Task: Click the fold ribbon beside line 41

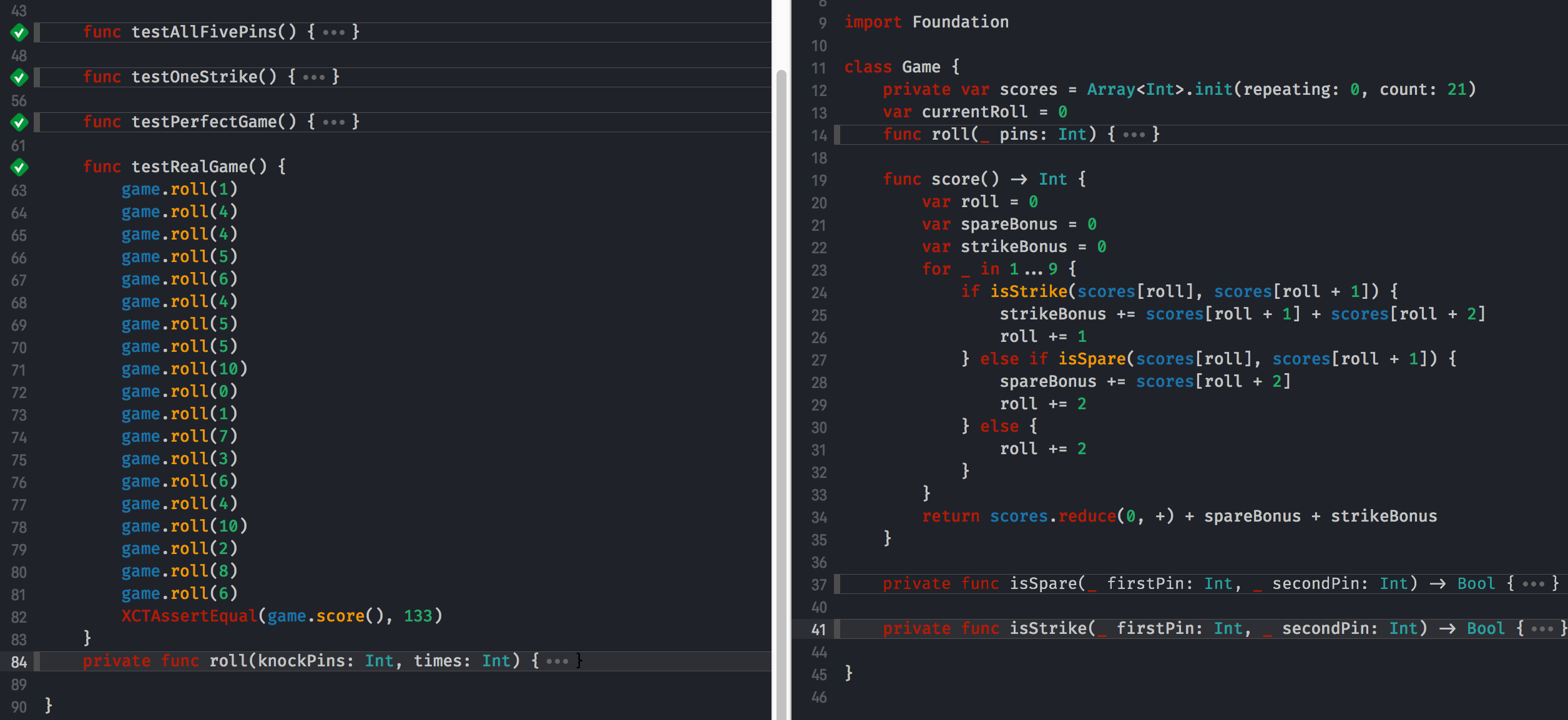Action: click(838, 629)
